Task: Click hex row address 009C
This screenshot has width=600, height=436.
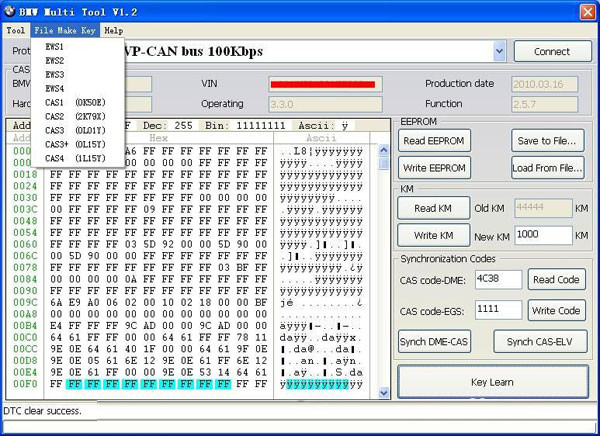Action: (x=25, y=302)
